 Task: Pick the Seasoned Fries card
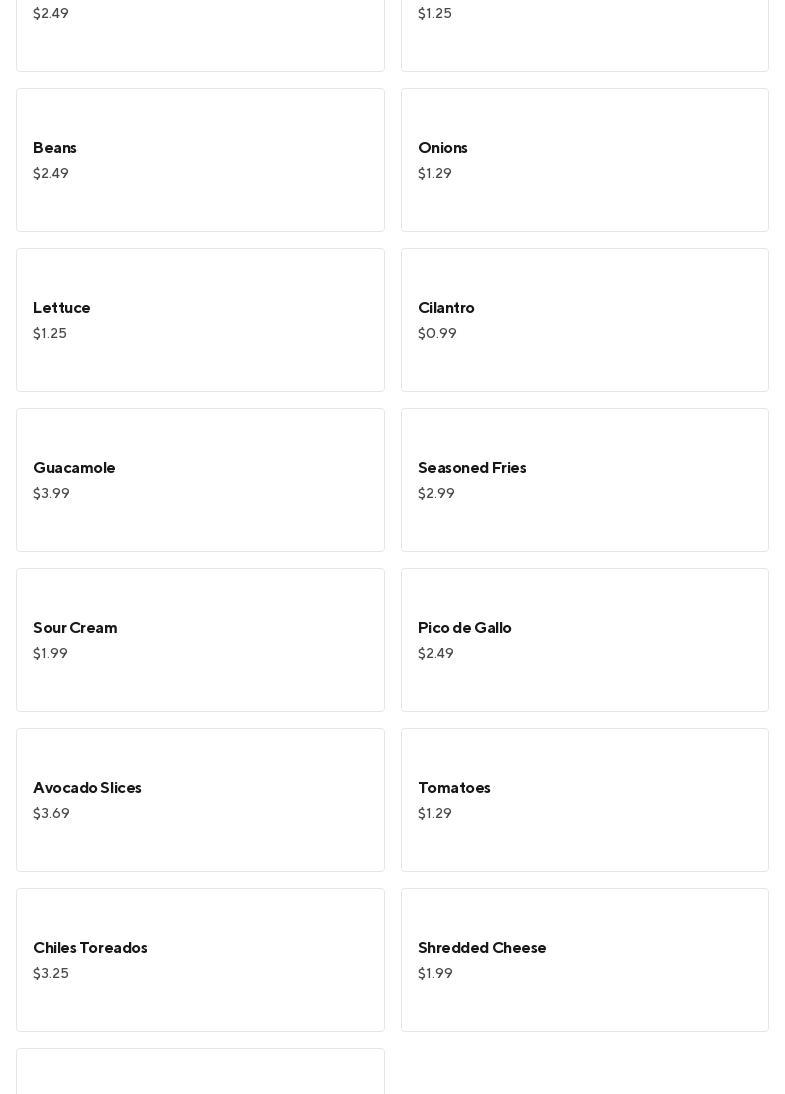584,480
